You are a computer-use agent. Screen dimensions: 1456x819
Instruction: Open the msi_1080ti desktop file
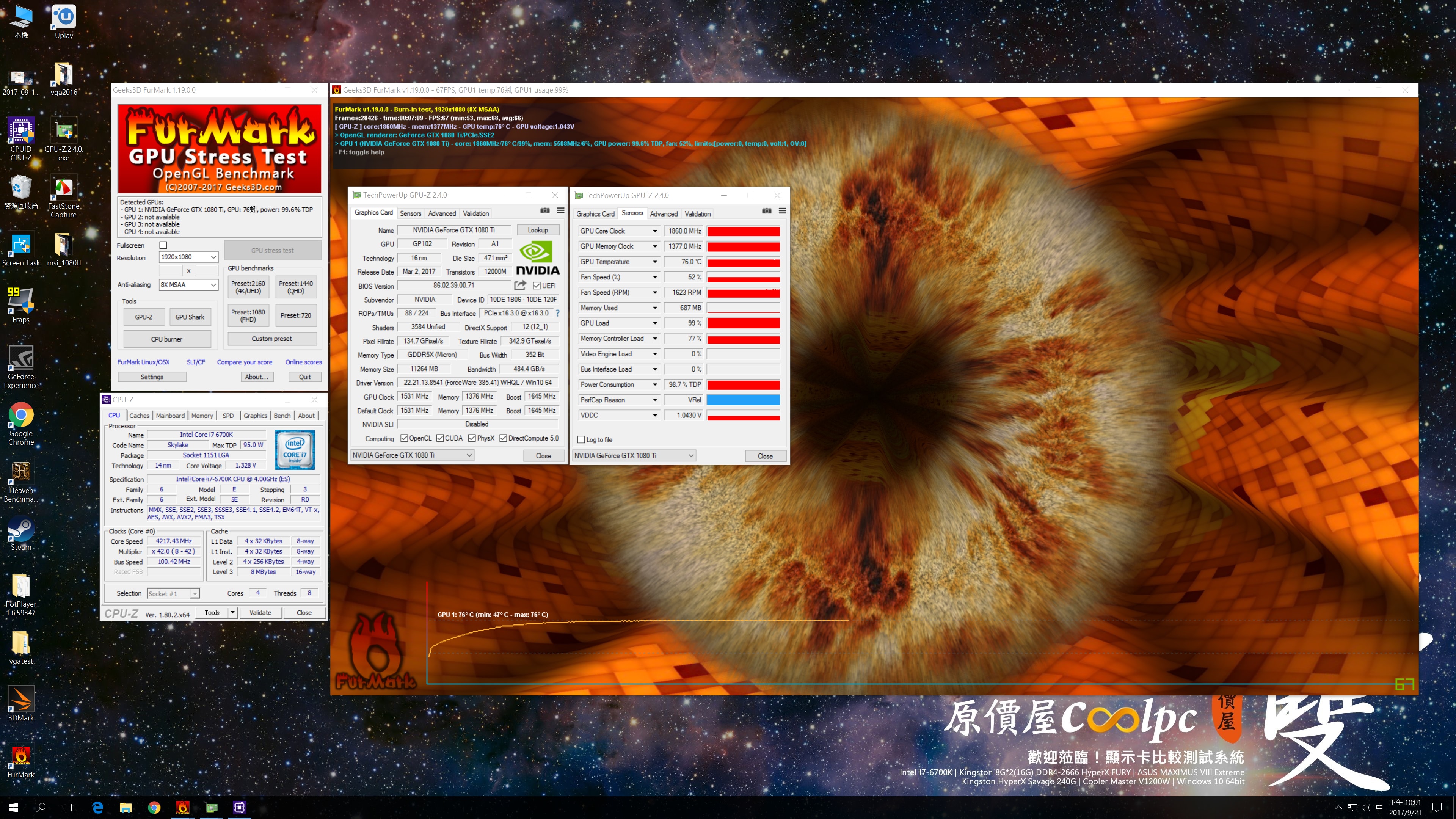[64, 249]
